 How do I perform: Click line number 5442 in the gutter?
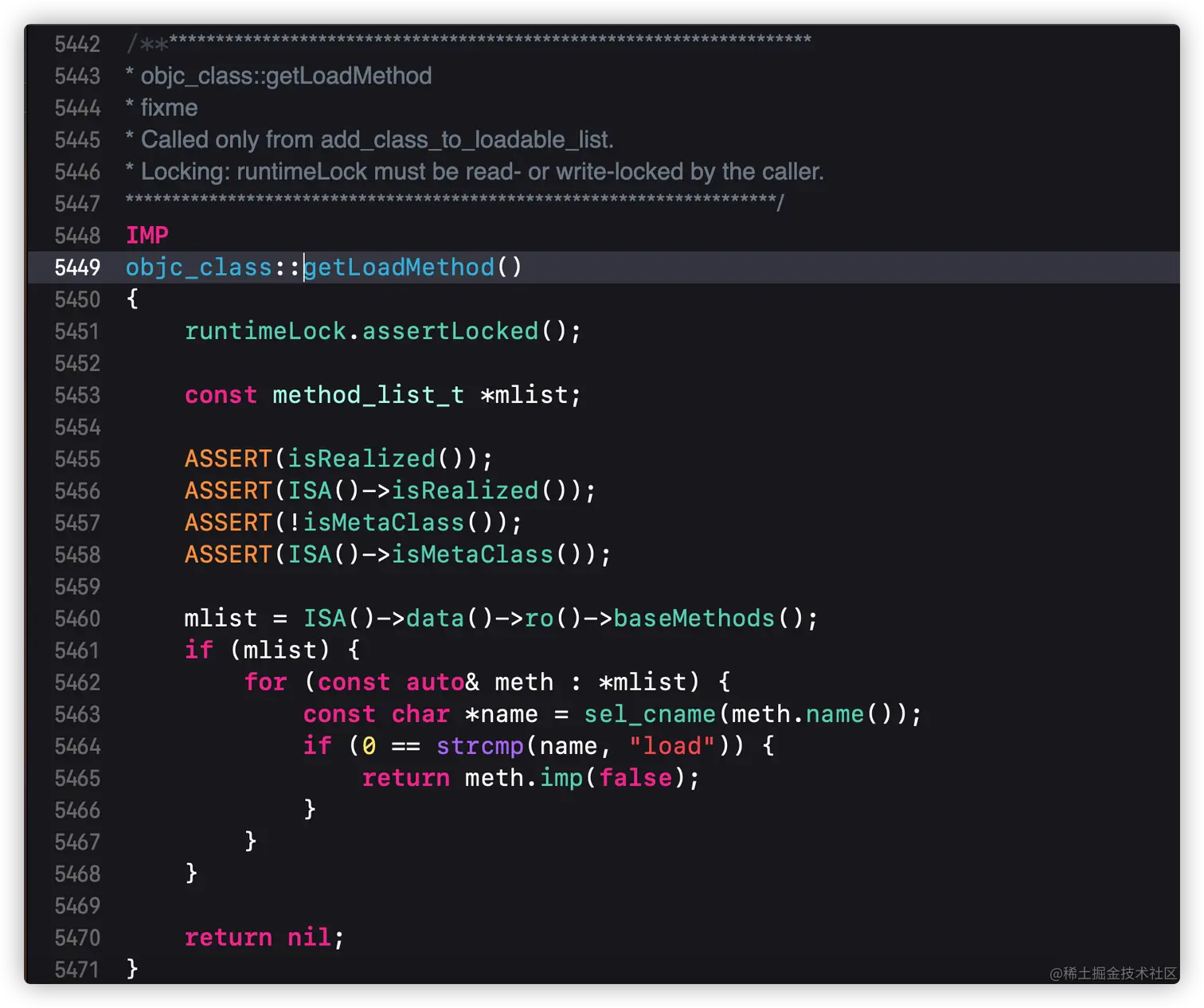tap(78, 45)
